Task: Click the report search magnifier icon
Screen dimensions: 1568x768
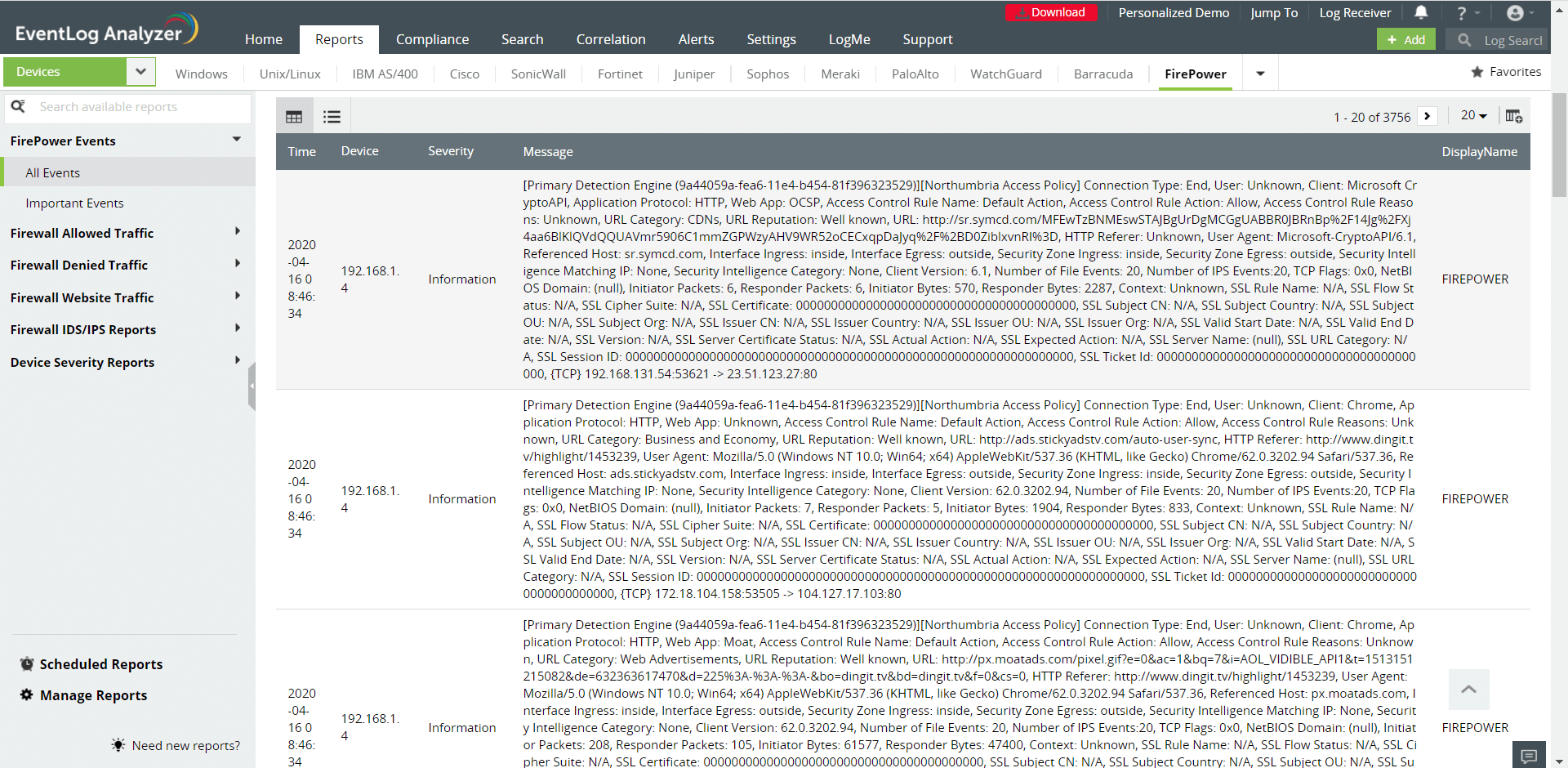Action: (18, 106)
